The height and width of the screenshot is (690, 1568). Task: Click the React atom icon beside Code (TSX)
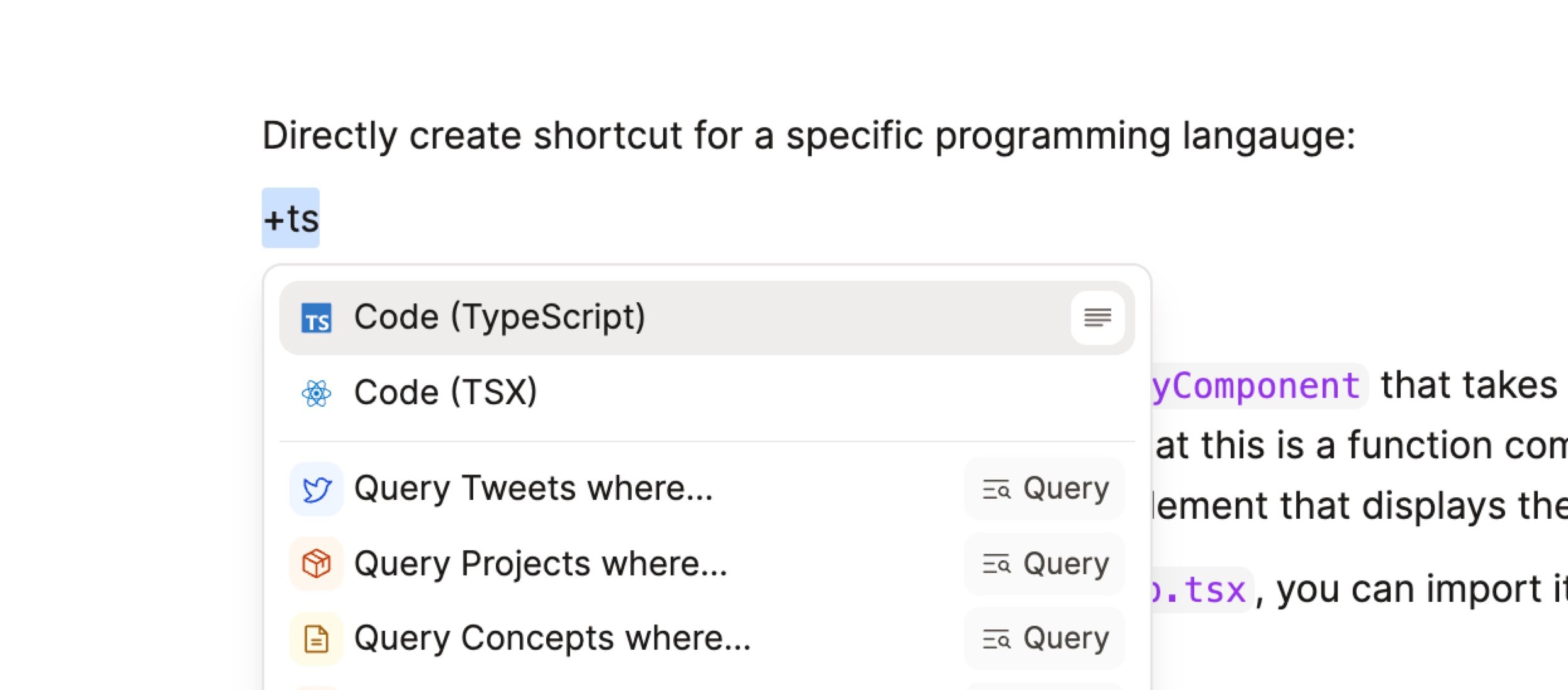click(x=316, y=393)
